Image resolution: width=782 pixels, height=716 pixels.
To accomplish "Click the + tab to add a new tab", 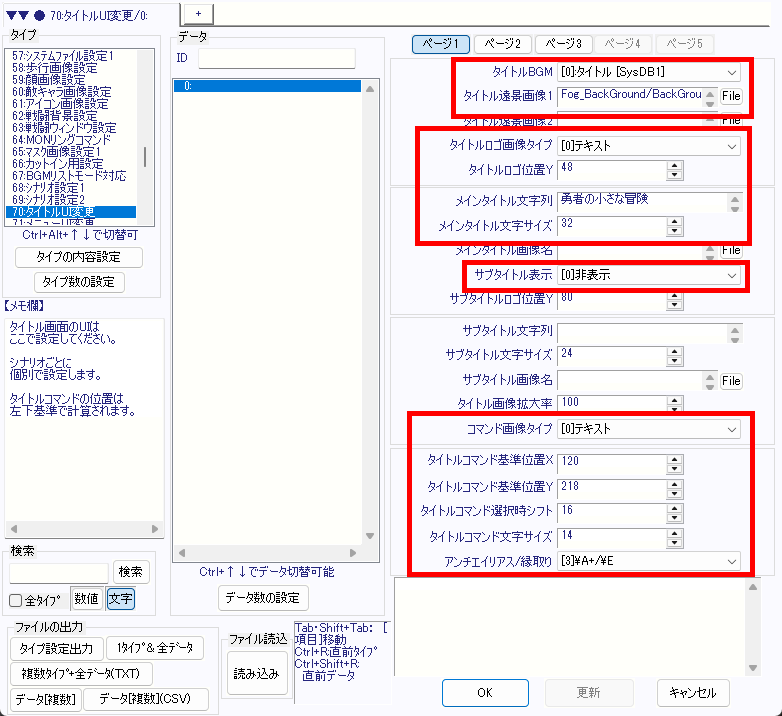I will click(x=198, y=11).
